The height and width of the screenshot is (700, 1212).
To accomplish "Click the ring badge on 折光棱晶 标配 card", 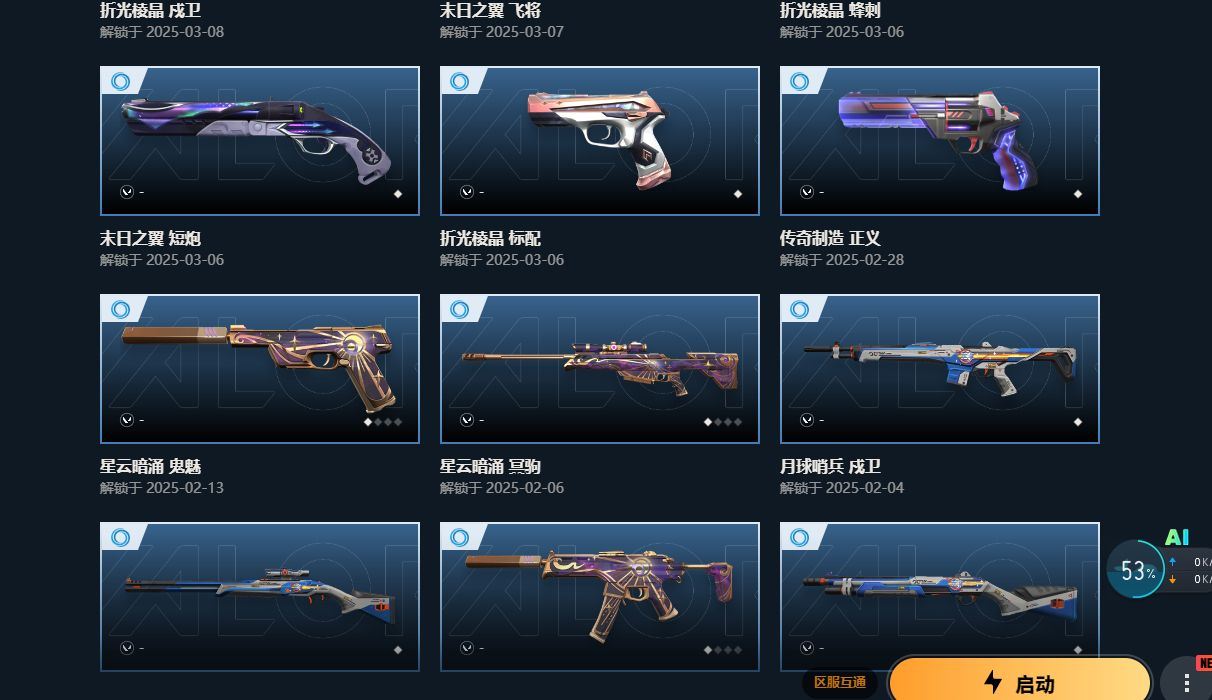I will pyautogui.click(x=460, y=82).
